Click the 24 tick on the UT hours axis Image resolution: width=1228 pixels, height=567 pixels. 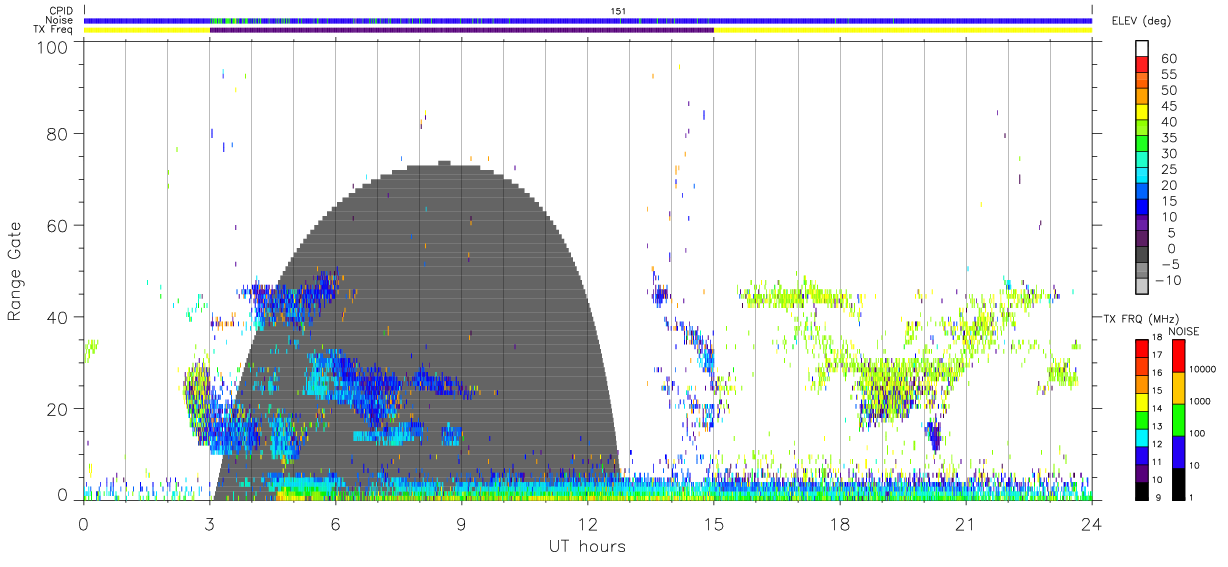[1091, 523]
